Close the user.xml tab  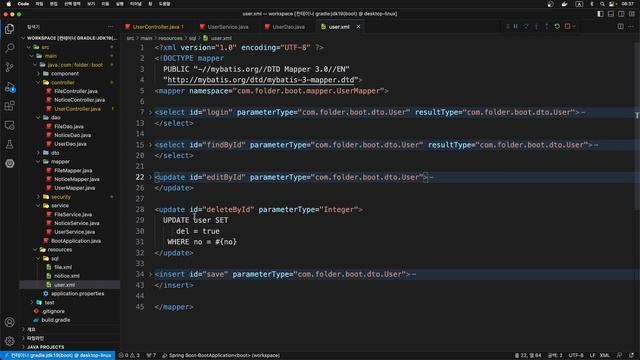pyautogui.click(x=358, y=27)
